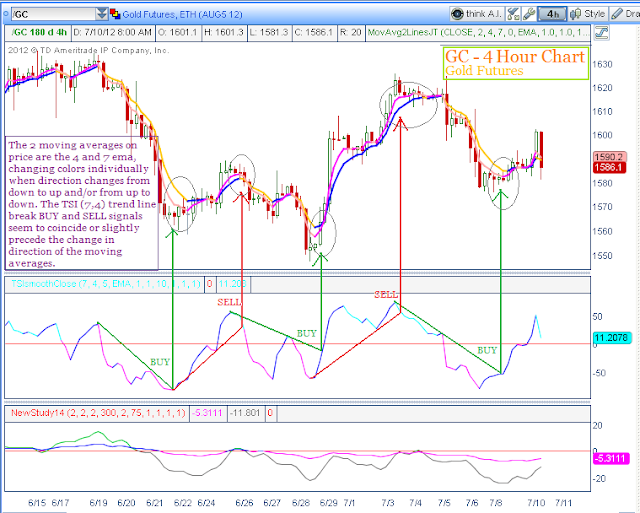Click the D: 7/10/12 8:00 AM date cell

tap(113, 32)
